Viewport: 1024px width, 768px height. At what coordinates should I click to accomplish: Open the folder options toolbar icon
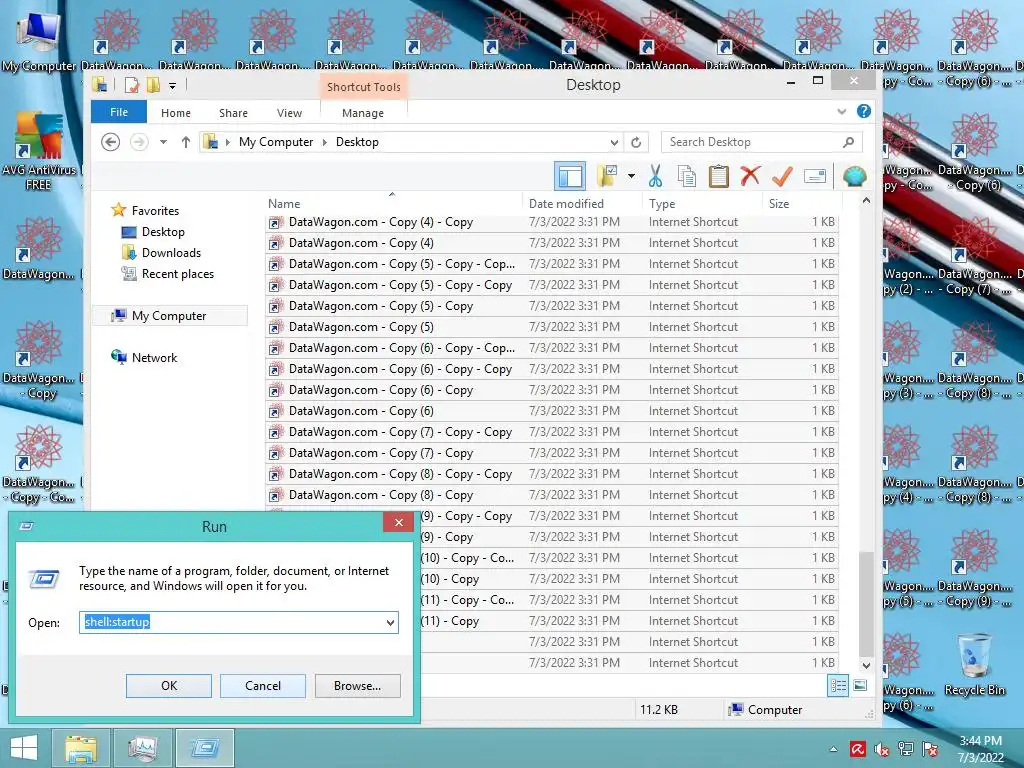[607, 176]
